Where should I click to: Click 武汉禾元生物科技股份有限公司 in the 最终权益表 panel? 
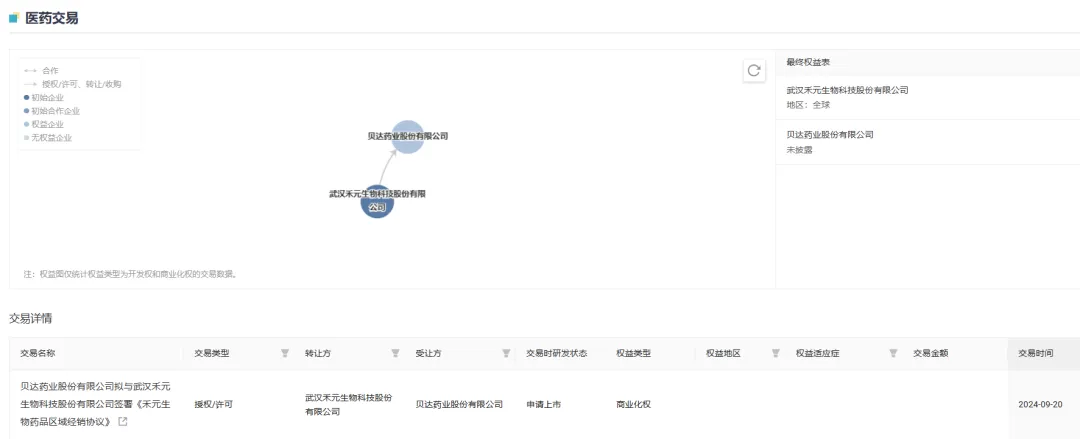pos(847,90)
